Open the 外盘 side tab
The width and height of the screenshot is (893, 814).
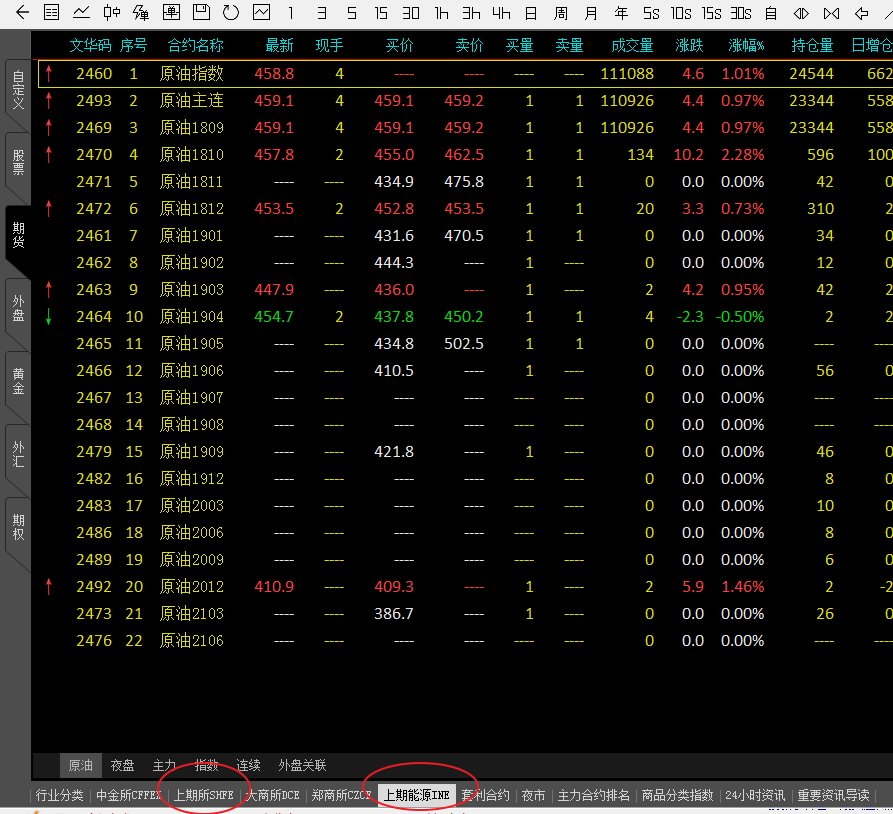(x=18, y=307)
